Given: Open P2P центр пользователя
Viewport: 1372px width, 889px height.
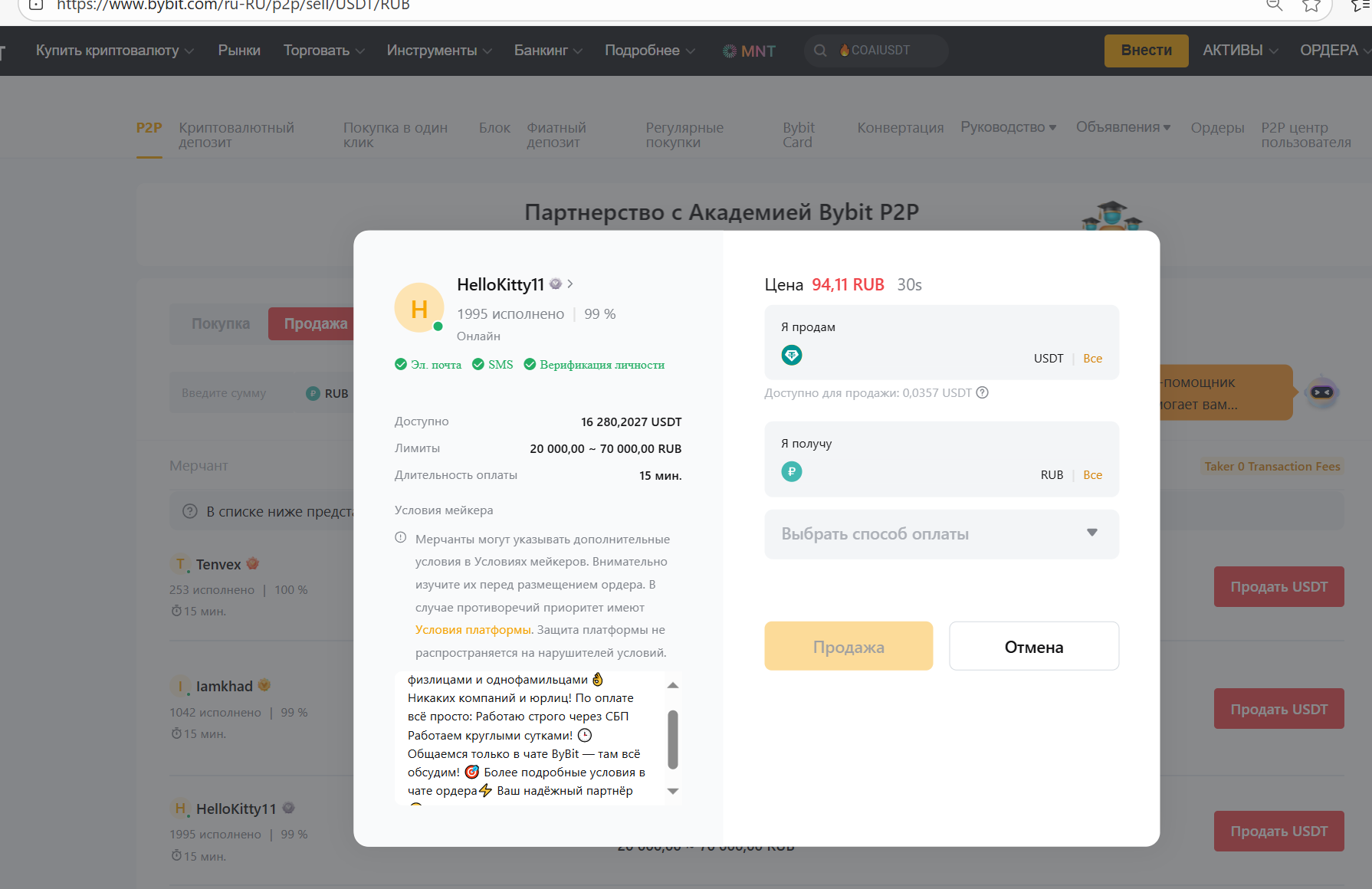Looking at the screenshot, I should pos(1306,135).
